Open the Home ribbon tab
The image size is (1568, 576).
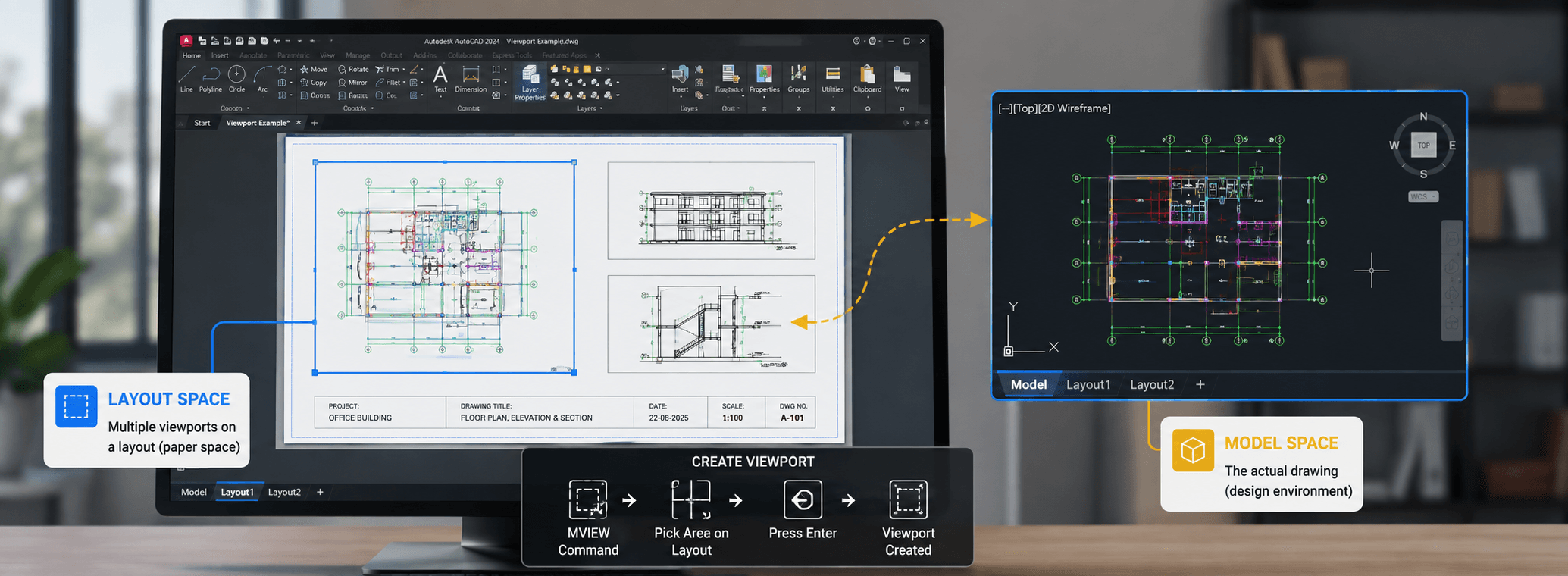pyautogui.click(x=192, y=55)
